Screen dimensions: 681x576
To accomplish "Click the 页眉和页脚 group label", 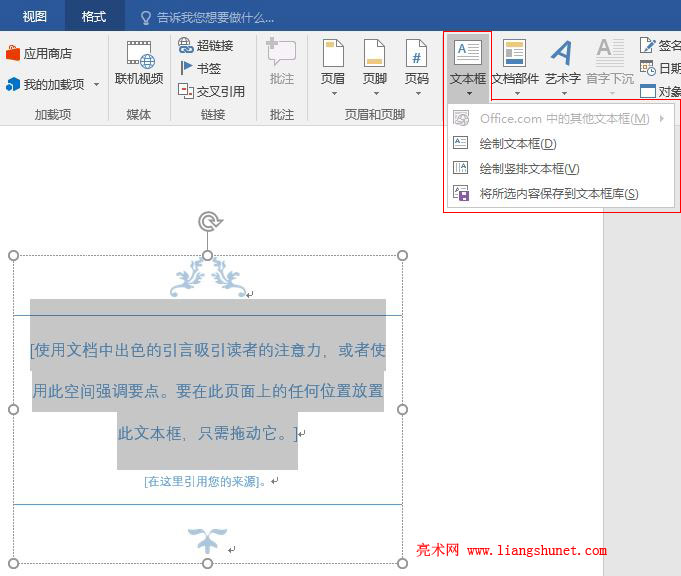I will tap(375, 115).
